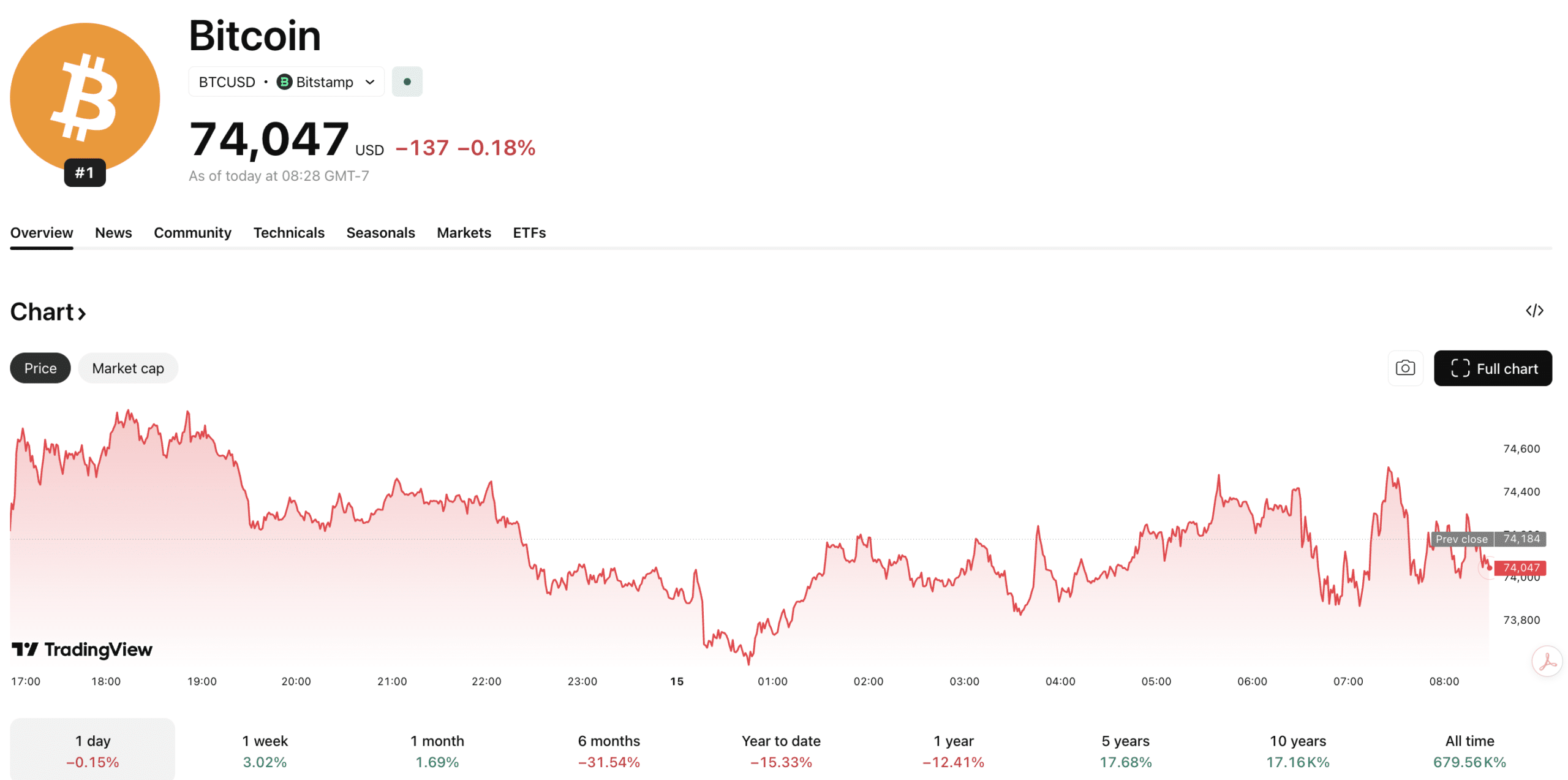Click the News navigation item
1568x780 pixels.
click(x=113, y=233)
